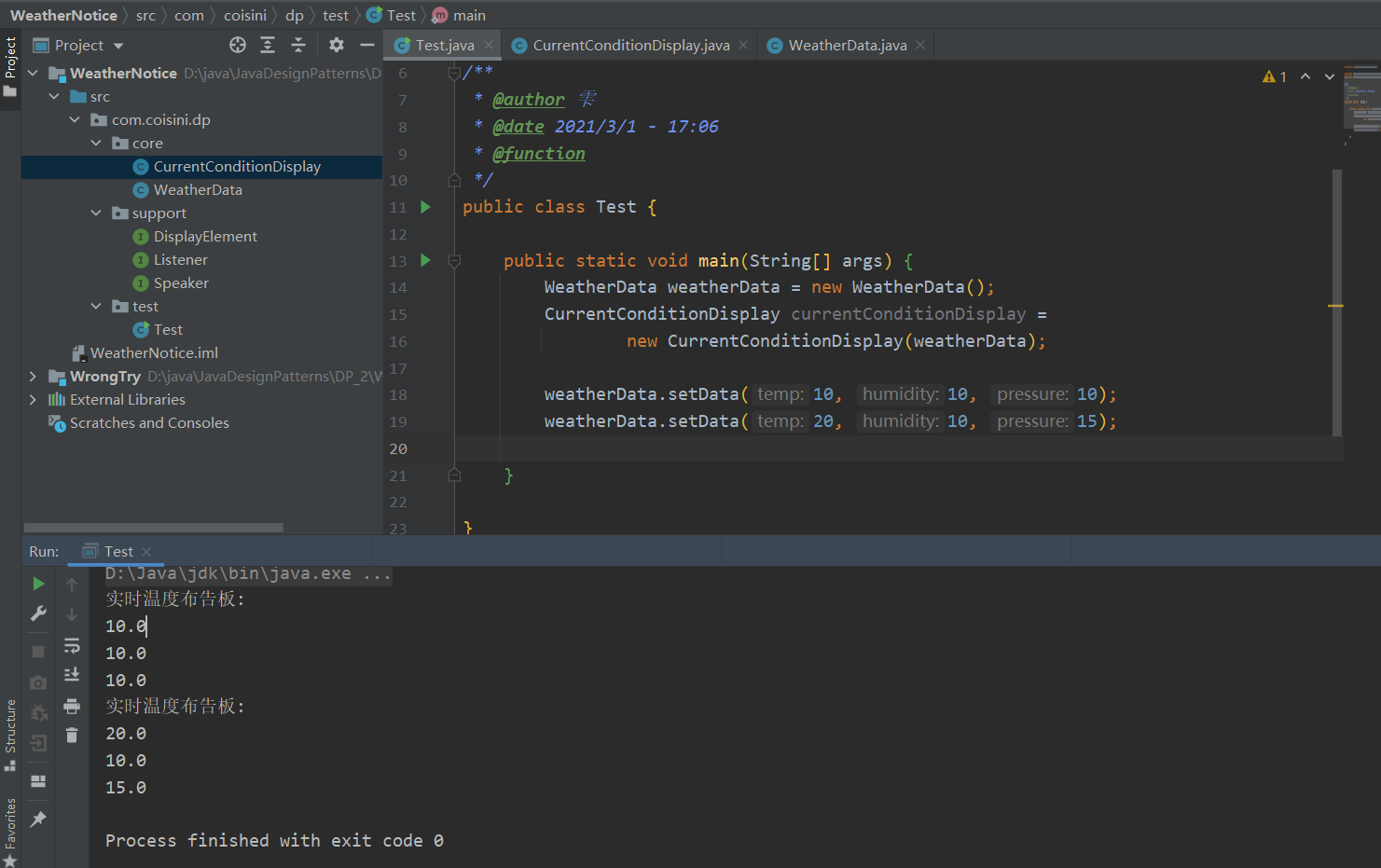This screenshot has width=1381, height=868.
Task: Open the Favorites tool window side tab
Action: (x=10, y=833)
